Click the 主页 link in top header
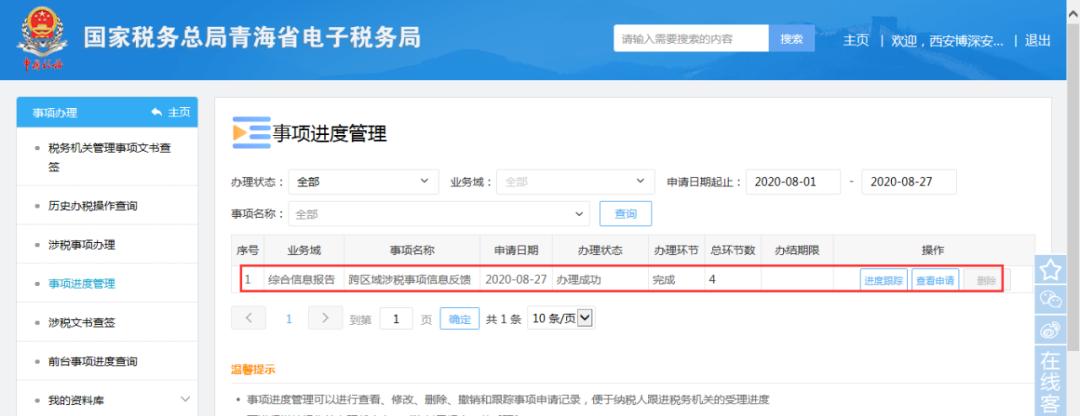 (856, 41)
